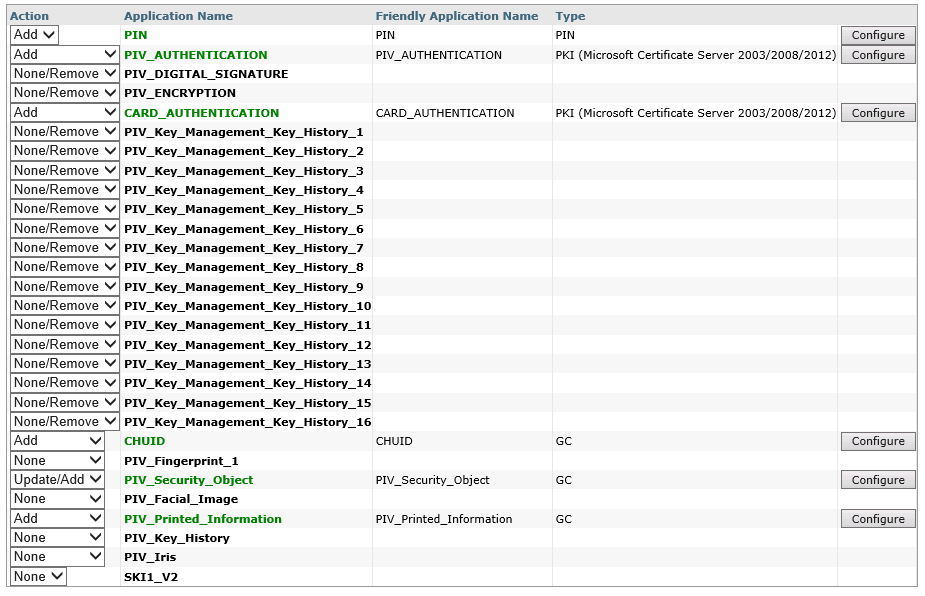Open the Action dropdown for PIV_DIGITAL_SIGNATURE

pos(64,73)
